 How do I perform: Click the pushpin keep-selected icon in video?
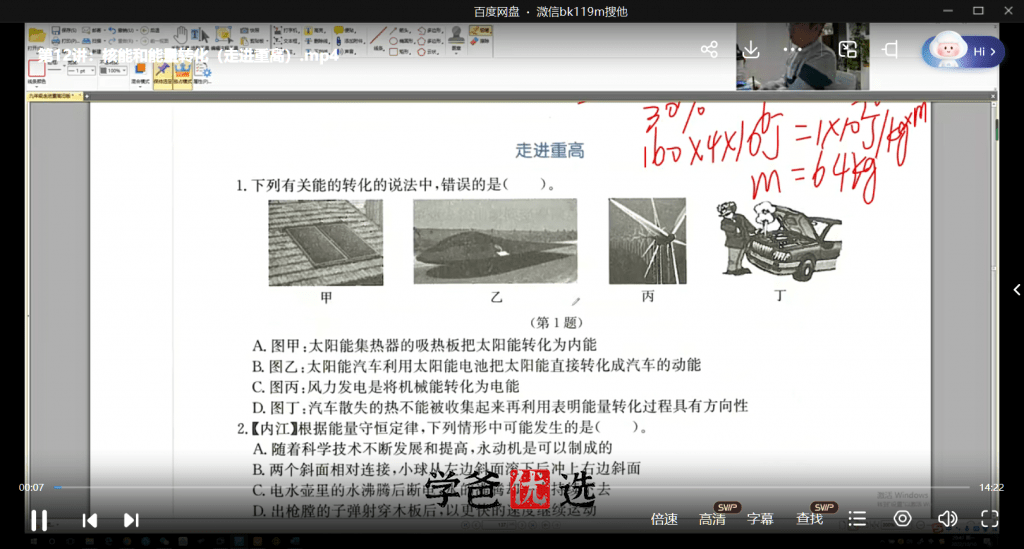pyautogui.click(x=163, y=71)
